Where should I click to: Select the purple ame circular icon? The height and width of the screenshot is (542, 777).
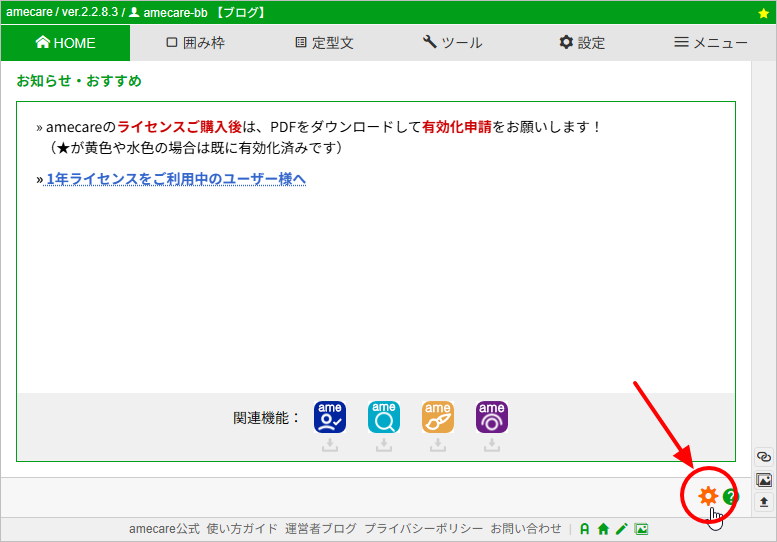[492, 416]
